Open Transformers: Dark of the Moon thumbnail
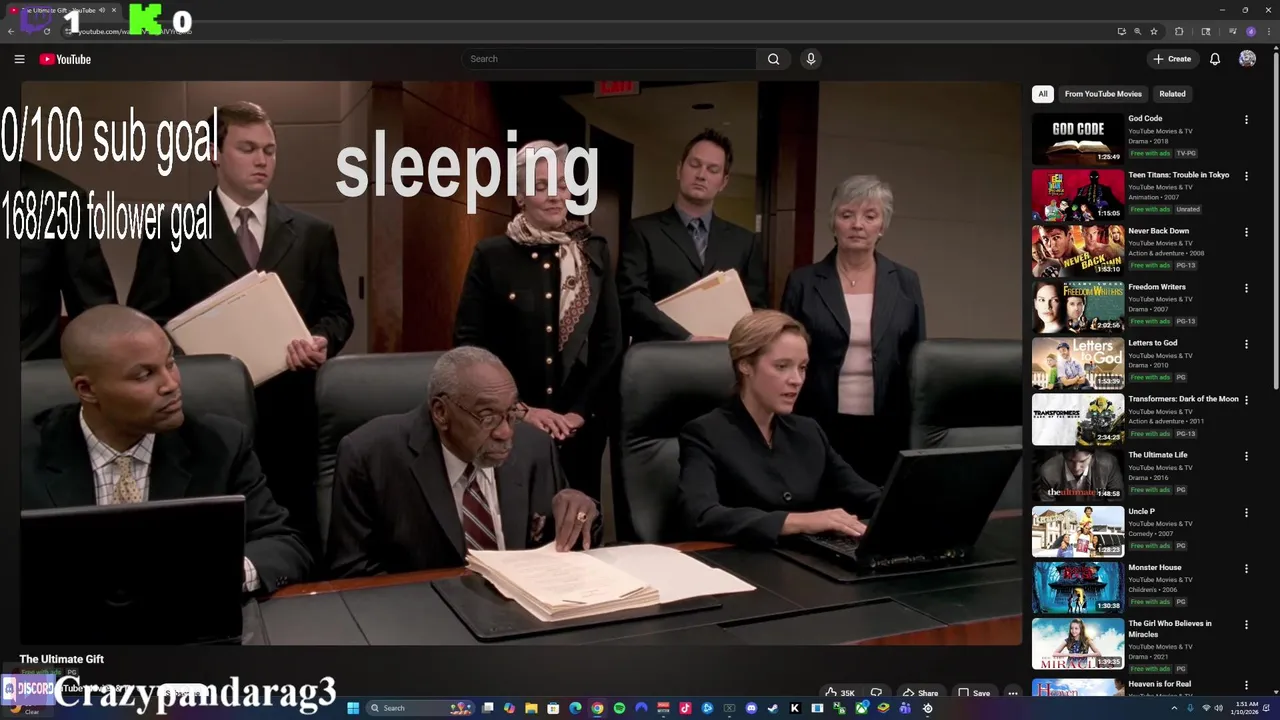Viewport: 1280px width, 720px height. click(x=1078, y=418)
